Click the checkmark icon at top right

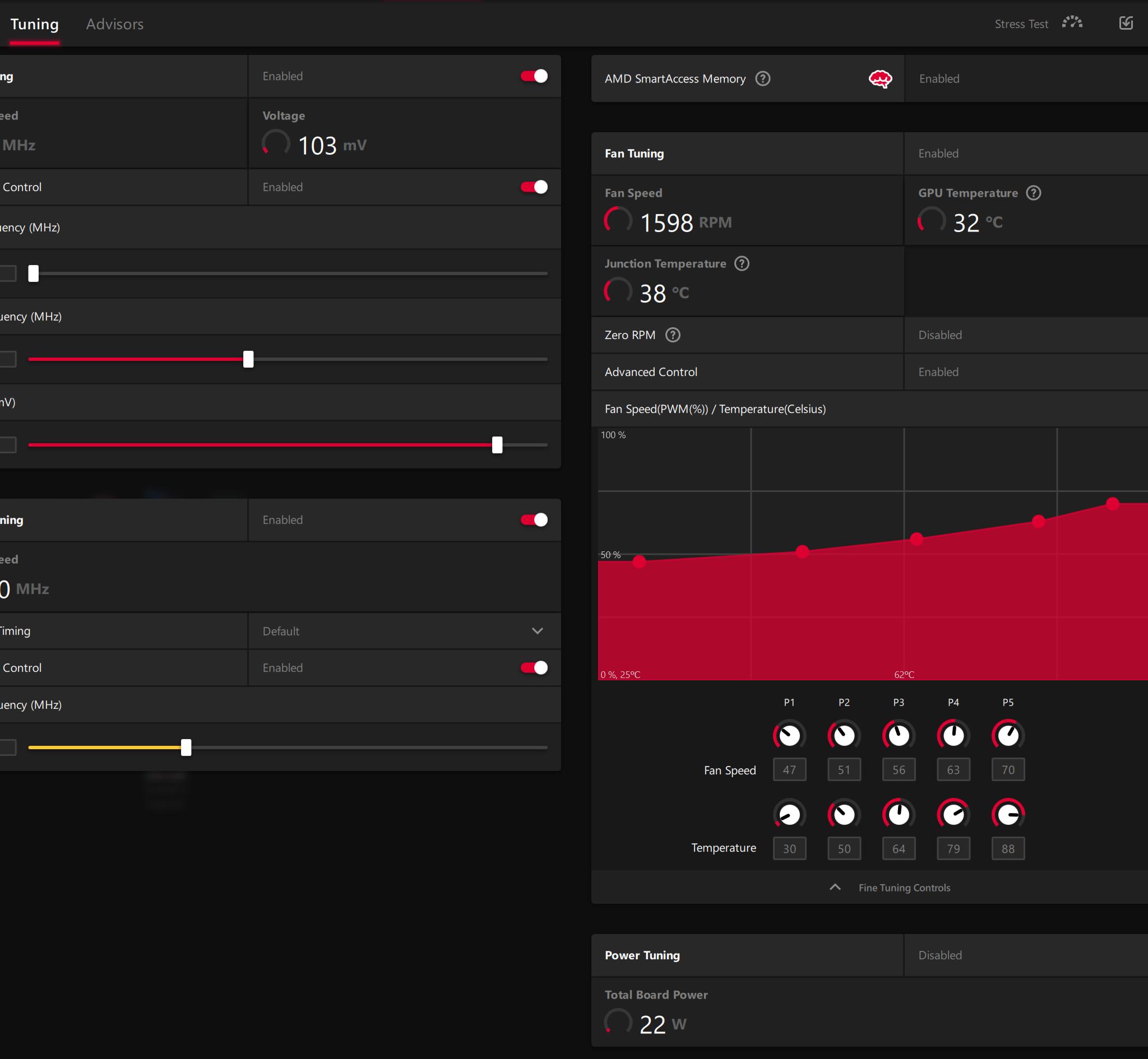(x=1126, y=23)
